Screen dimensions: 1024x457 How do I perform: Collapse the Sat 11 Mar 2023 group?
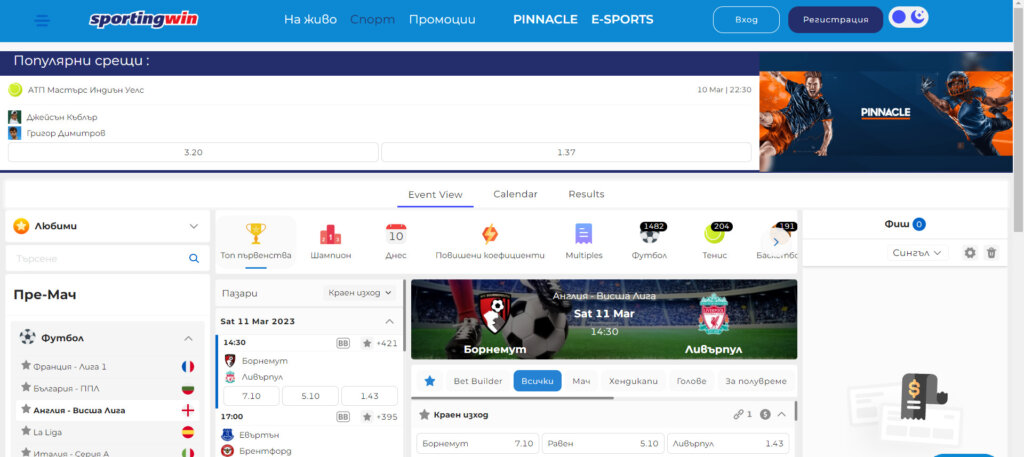pyautogui.click(x=389, y=321)
